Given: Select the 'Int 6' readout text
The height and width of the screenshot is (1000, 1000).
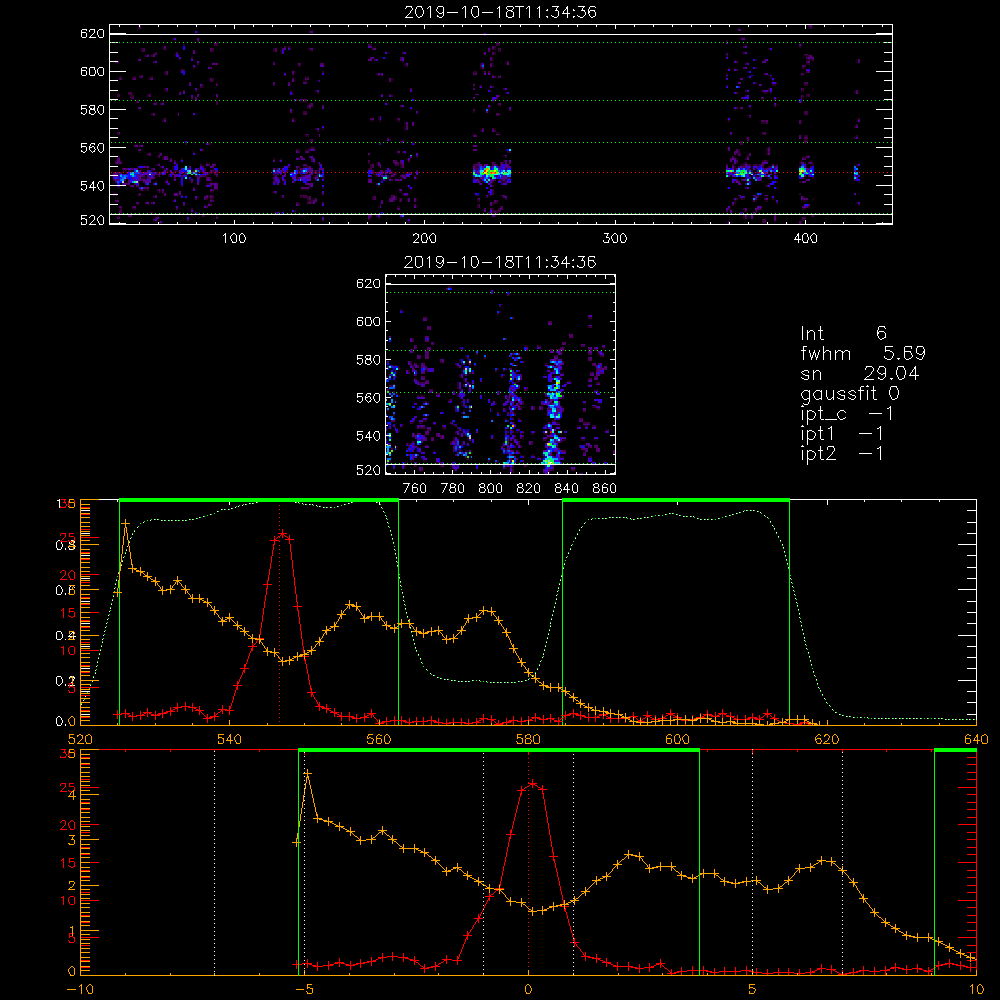Looking at the screenshot, I should (843, 334).
